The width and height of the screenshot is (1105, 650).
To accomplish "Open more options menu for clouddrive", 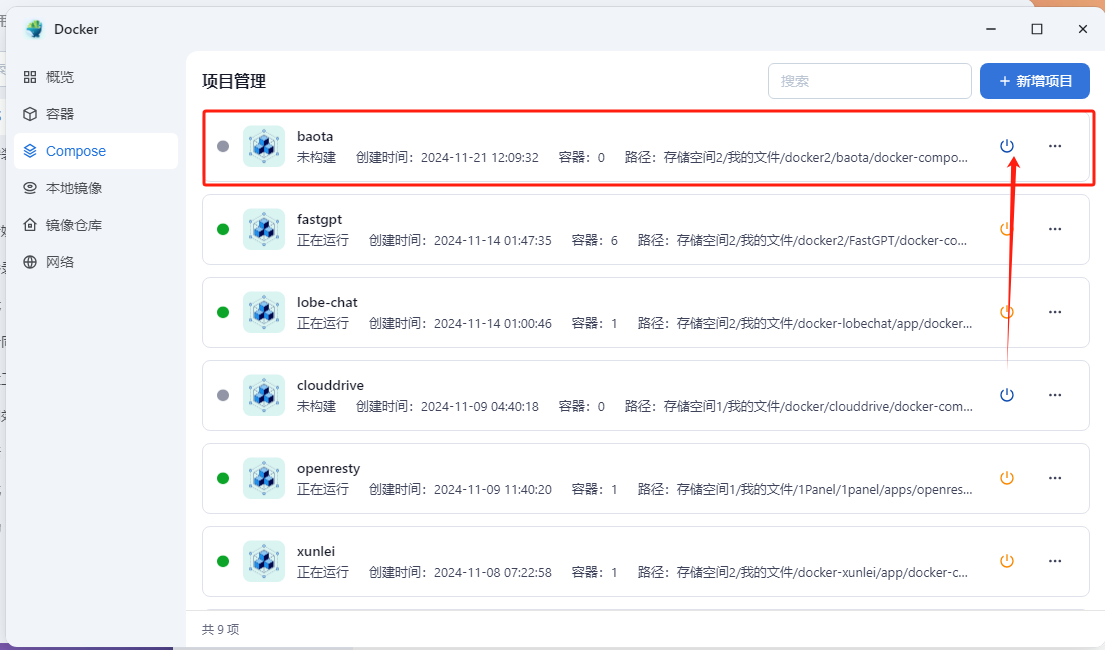I will pos(1054,395).
